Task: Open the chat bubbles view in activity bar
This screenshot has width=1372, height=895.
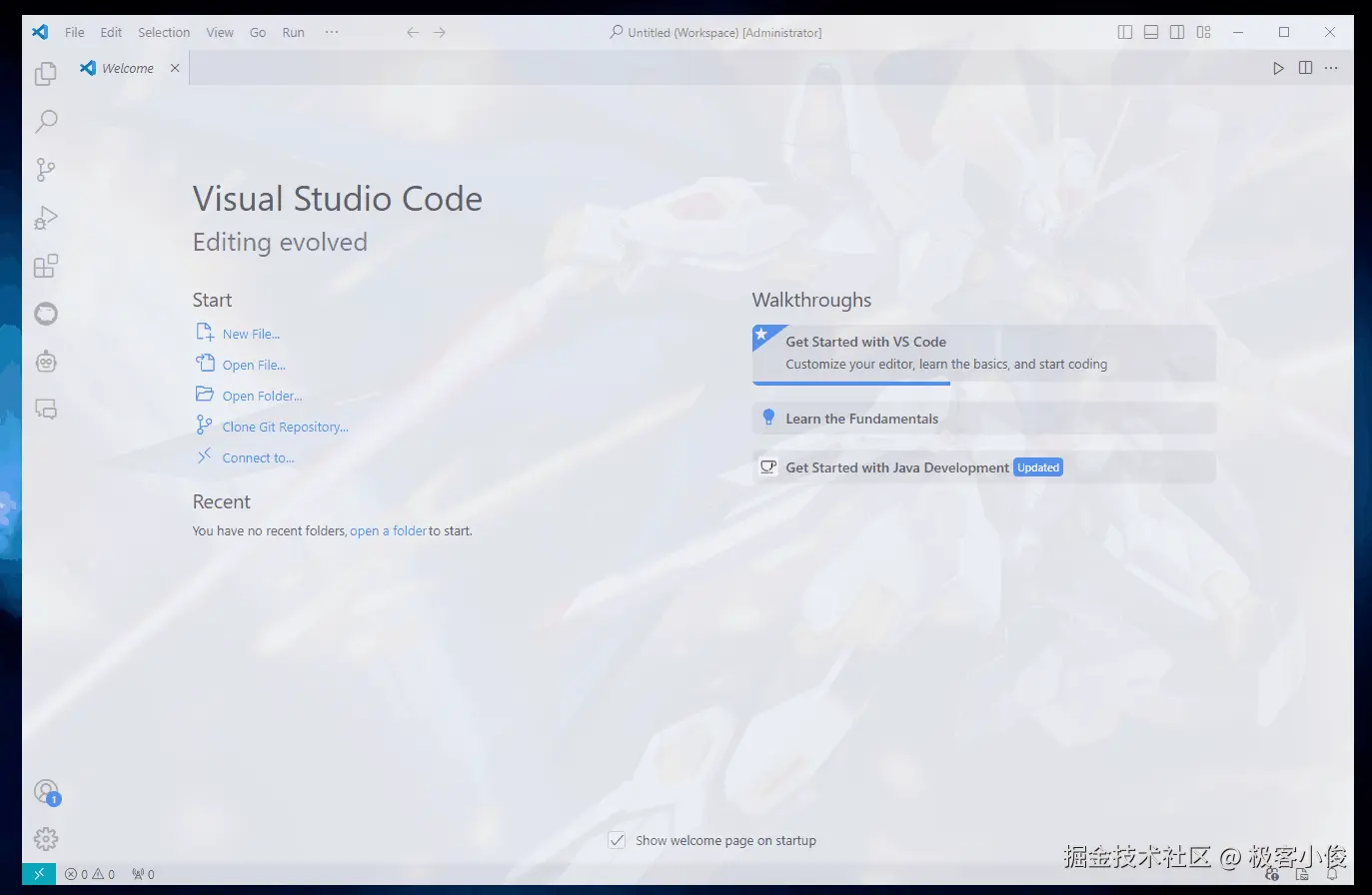Action: click(x=46, y=410)
